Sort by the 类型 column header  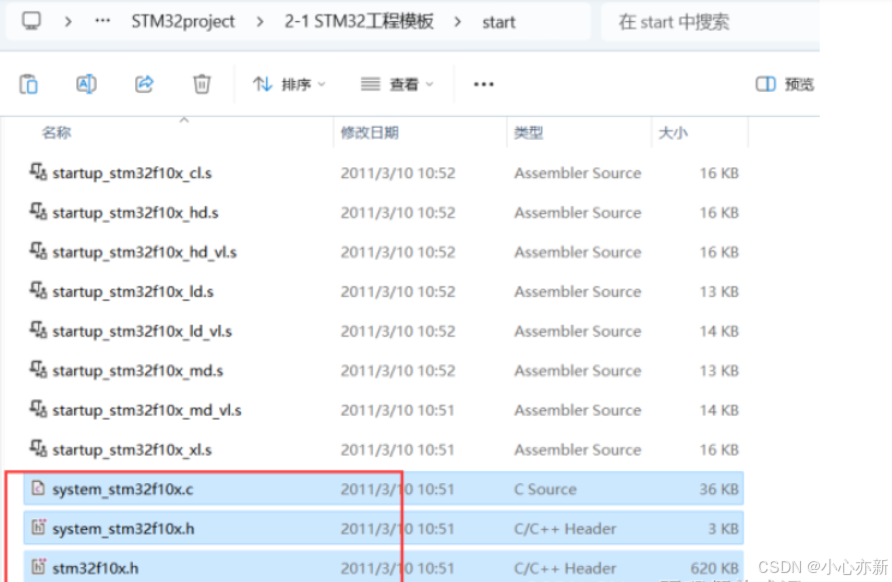[x=528, y=133]
